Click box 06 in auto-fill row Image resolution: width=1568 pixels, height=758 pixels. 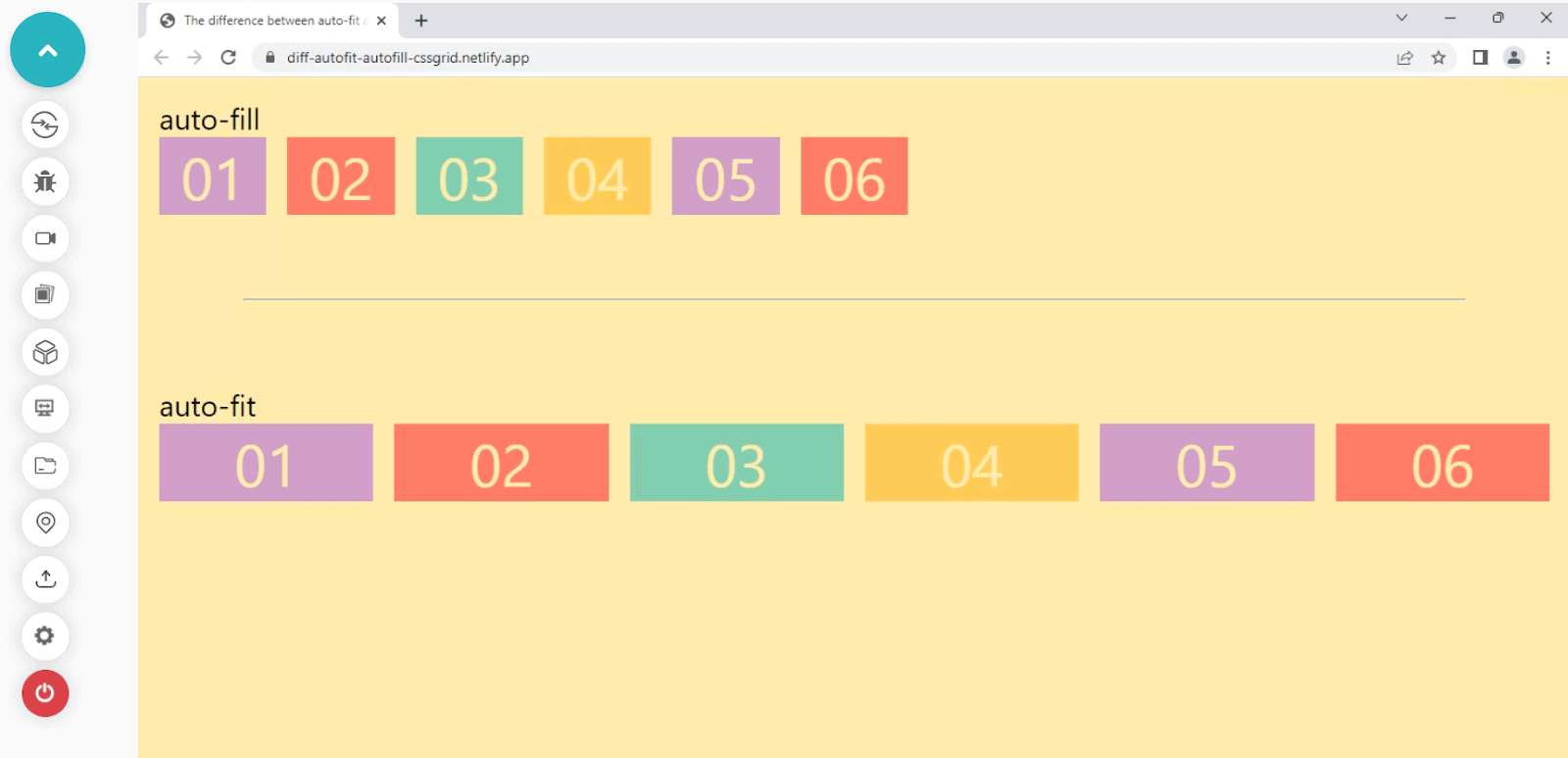click(855, 177)
